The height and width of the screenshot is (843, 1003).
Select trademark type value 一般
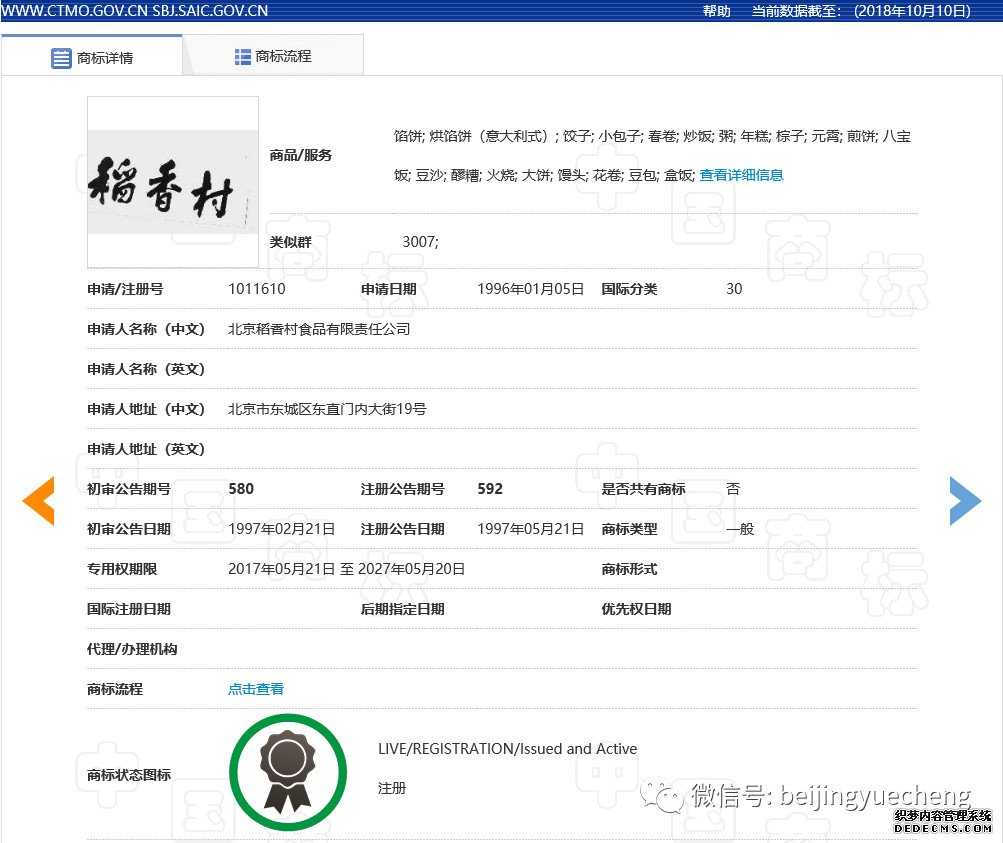click(740, 529)
